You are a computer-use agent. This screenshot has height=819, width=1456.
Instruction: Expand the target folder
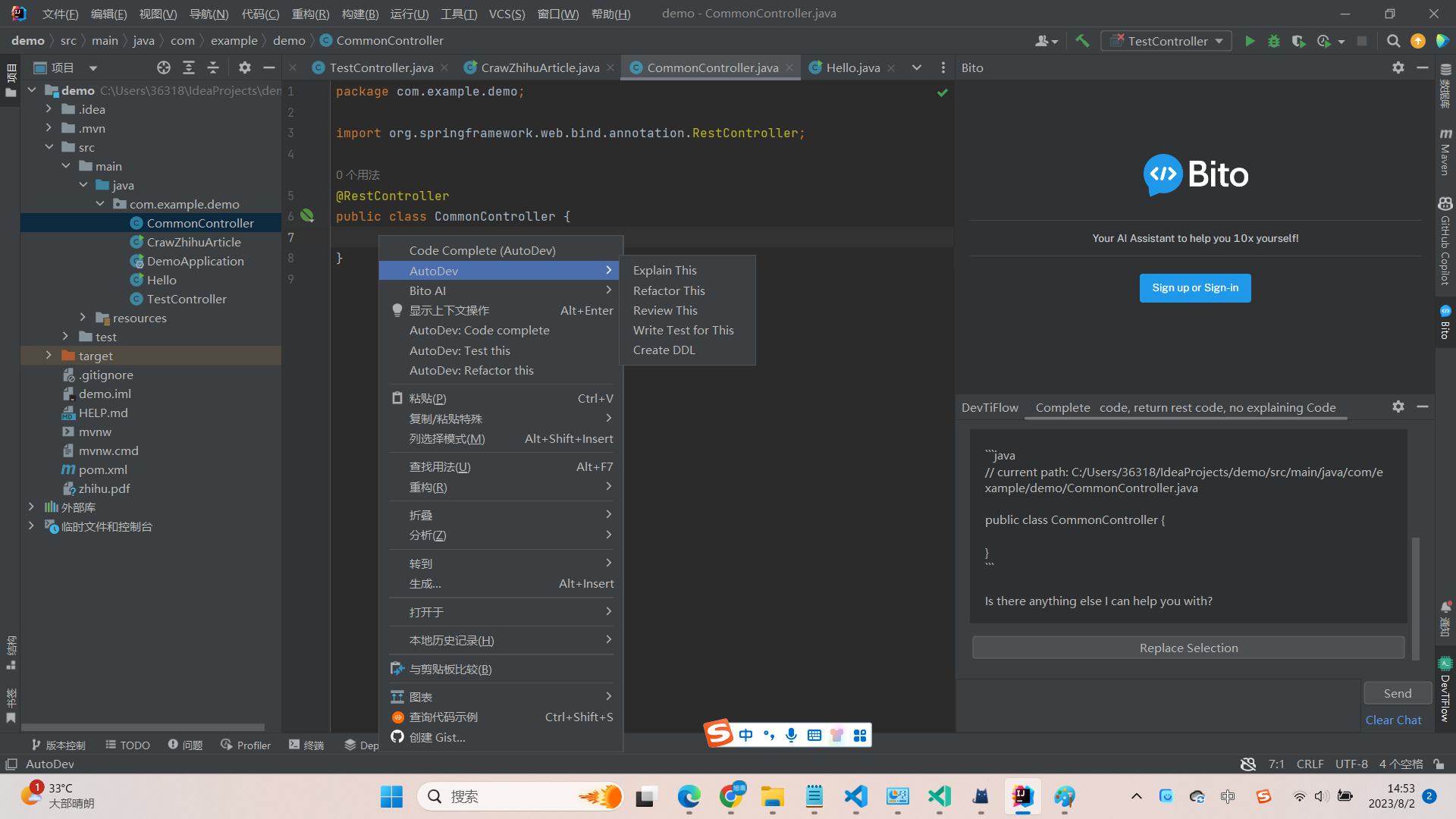tap(49, 356)
